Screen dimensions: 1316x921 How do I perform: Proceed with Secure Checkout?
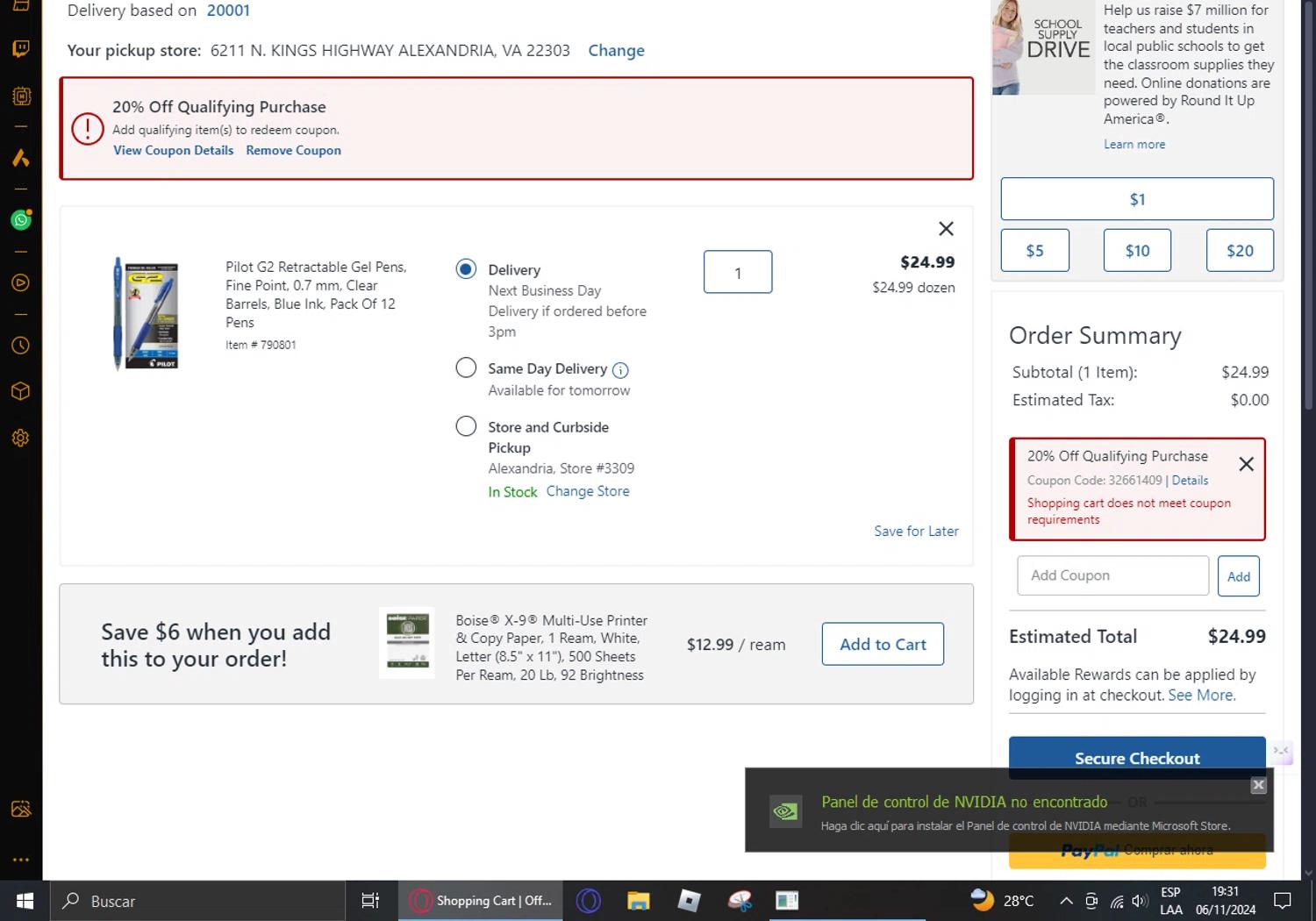pyautogui.click(x=1137, y=758)
